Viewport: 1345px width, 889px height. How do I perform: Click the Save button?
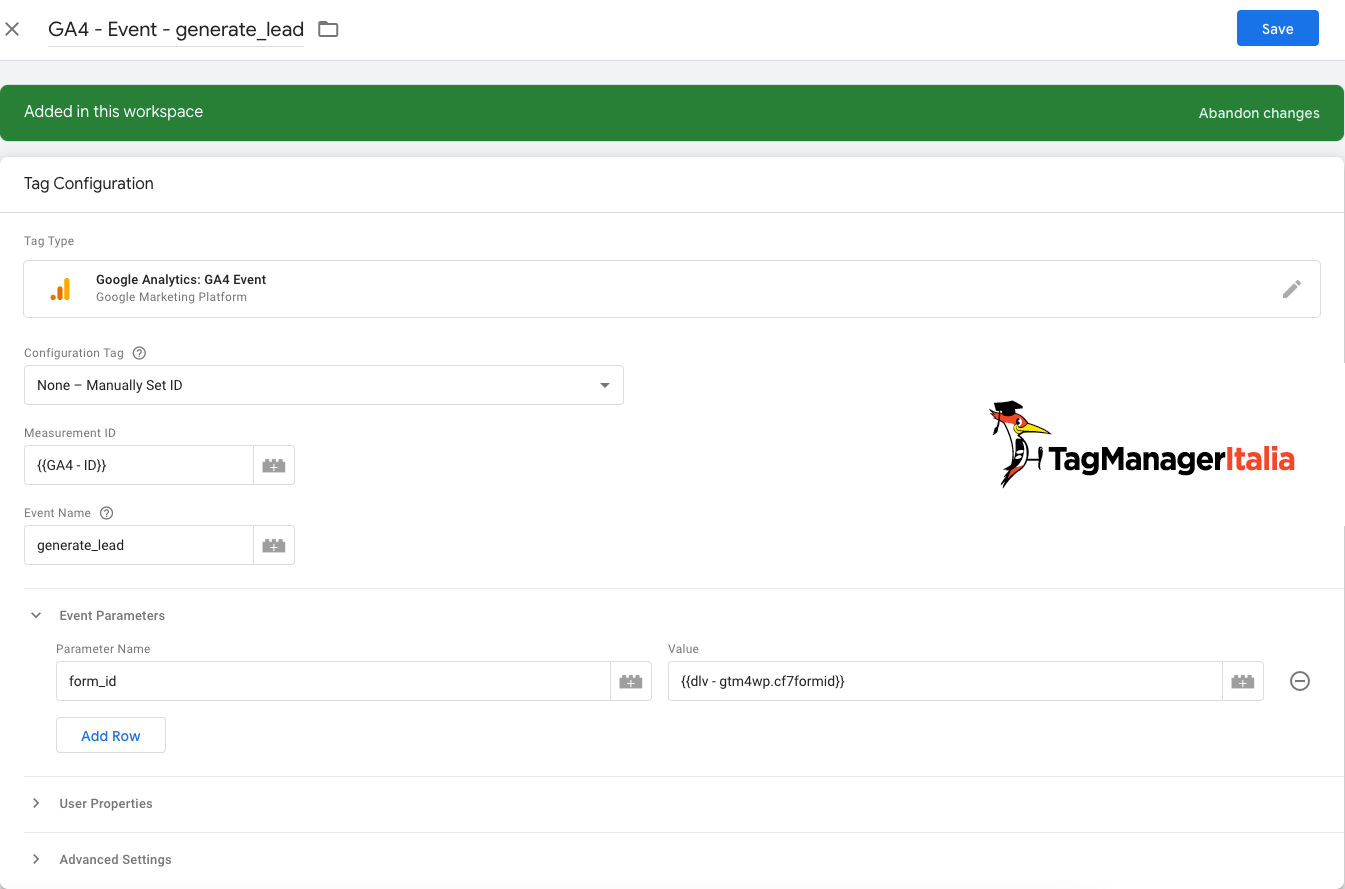[x=1278, y=29]
